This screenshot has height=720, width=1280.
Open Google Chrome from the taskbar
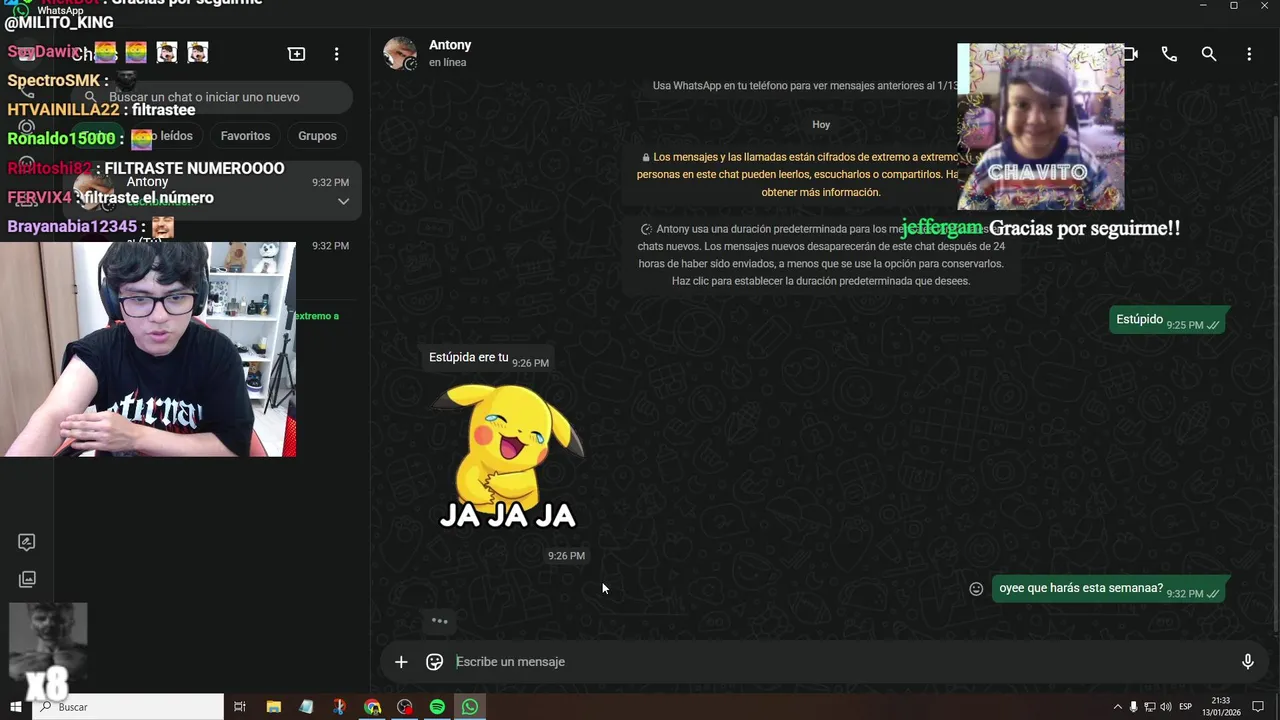tap(372, 707)
